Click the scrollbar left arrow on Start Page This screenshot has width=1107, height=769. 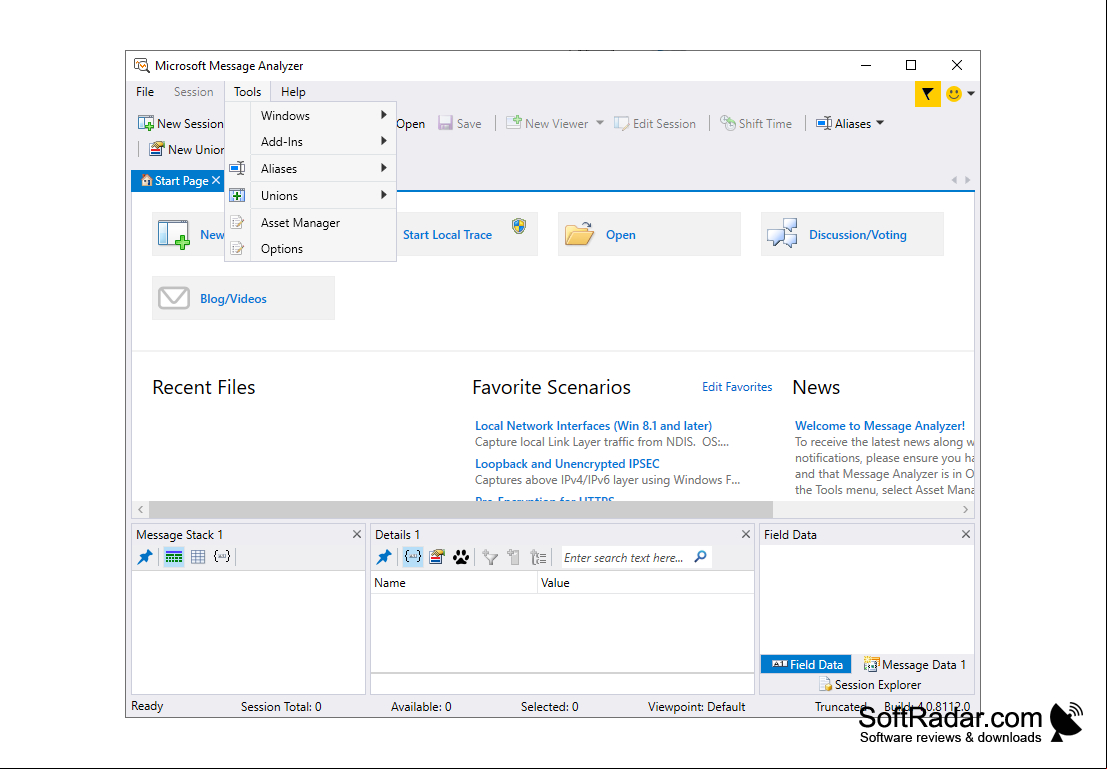(140, 509)
